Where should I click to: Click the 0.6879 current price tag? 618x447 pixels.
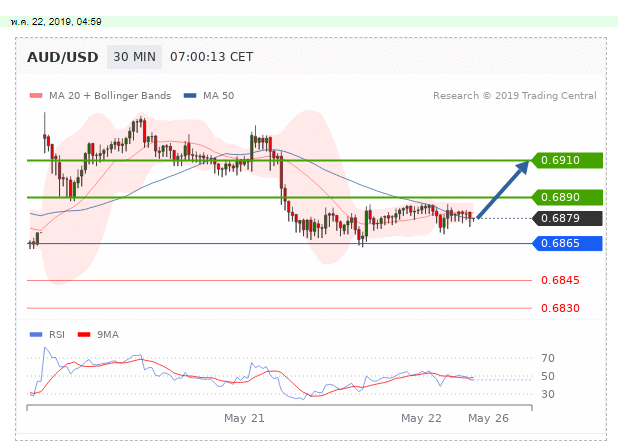[567, 218]
